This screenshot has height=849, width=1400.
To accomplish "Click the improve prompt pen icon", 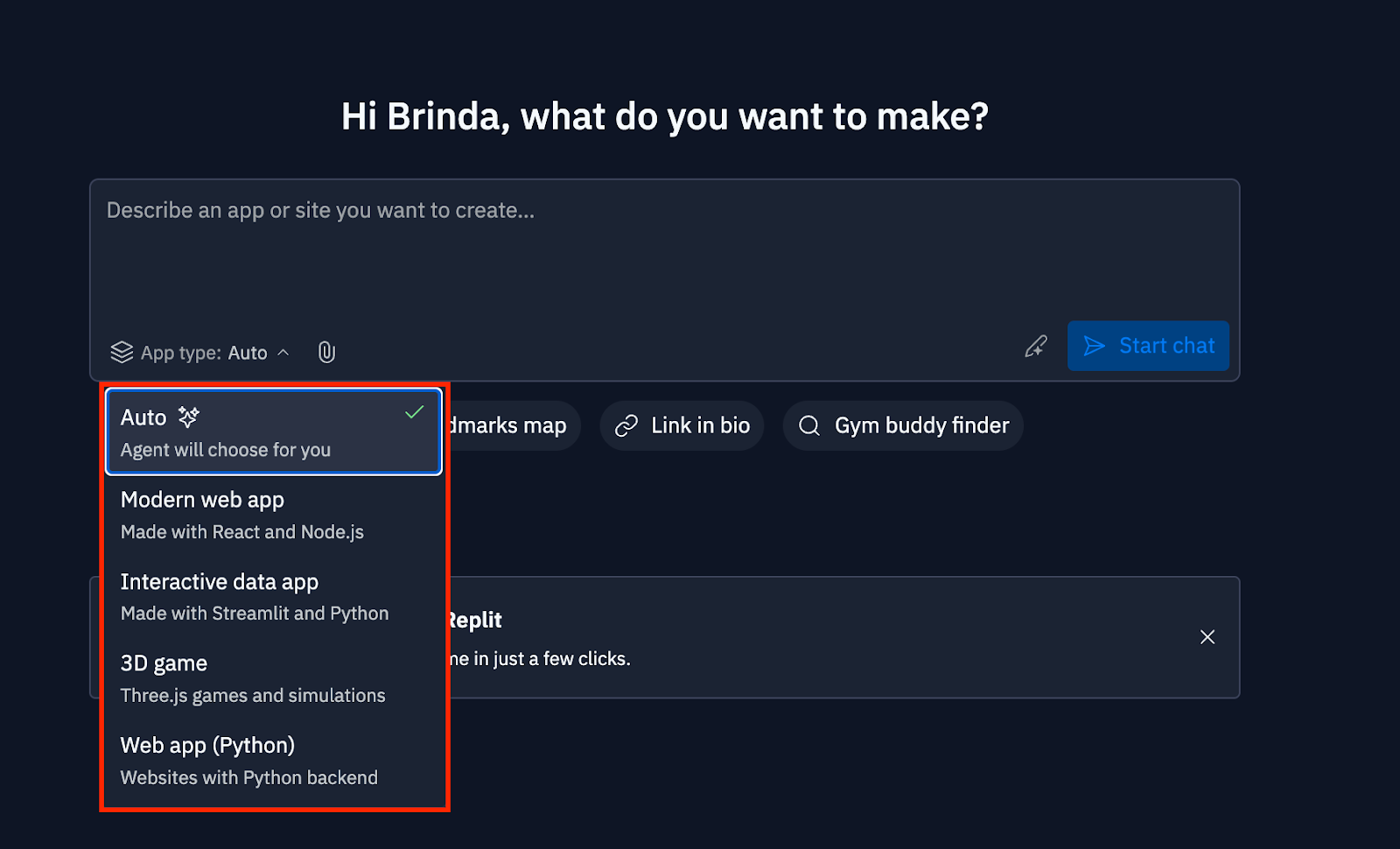I will pyautogui.click(x=1036, y=347).
